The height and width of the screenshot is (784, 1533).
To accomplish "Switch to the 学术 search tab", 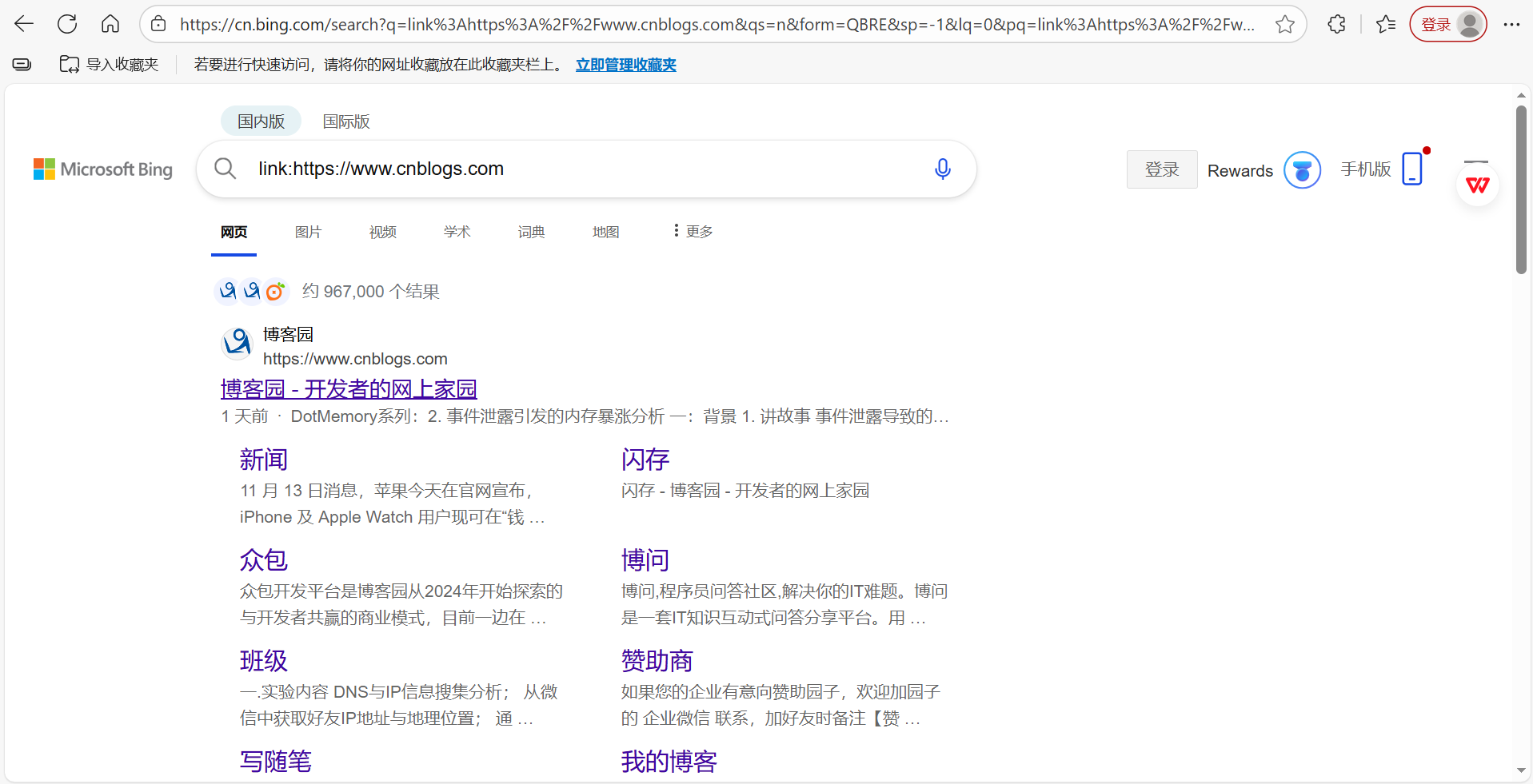I will [x=457, y=231].
